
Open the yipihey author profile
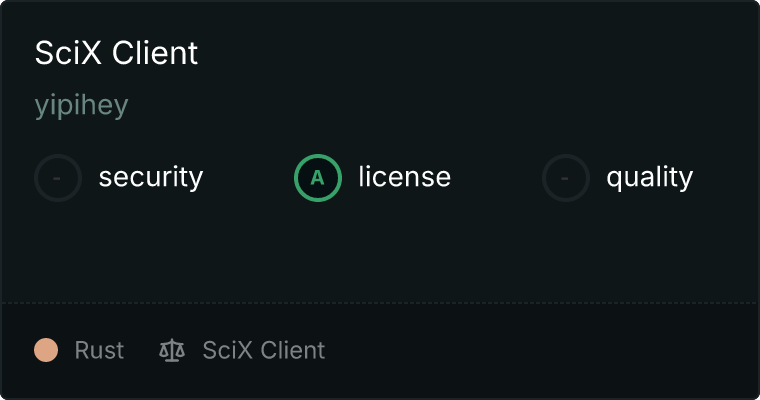81,106
